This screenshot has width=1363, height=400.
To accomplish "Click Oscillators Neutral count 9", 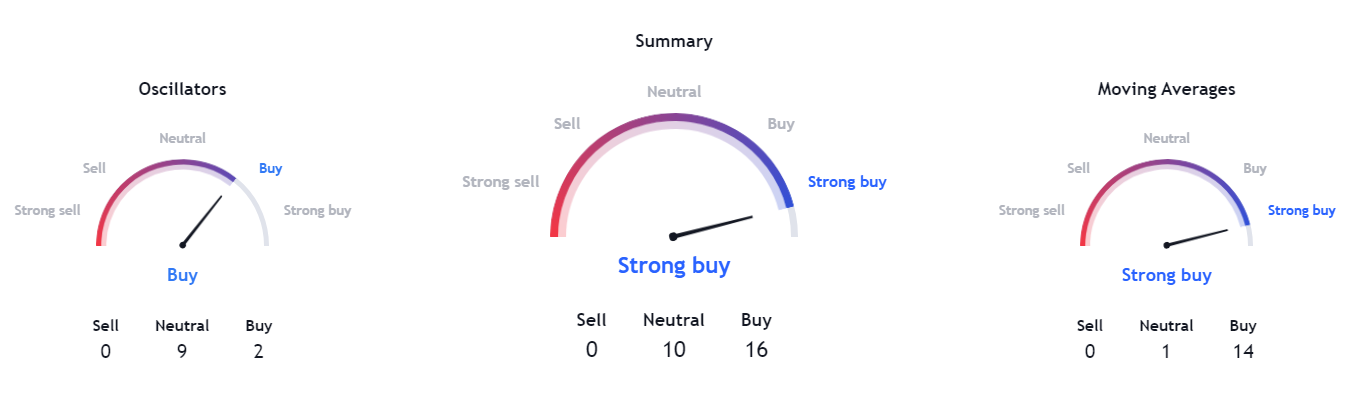I will (182, 351).
